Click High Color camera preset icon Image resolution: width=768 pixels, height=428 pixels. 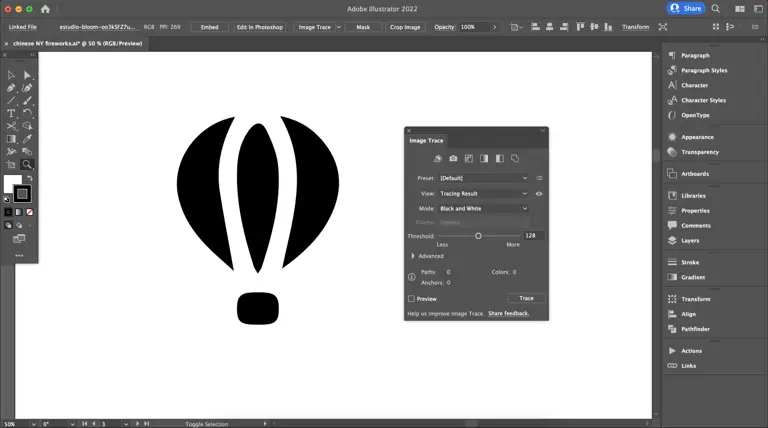[453, 159]
